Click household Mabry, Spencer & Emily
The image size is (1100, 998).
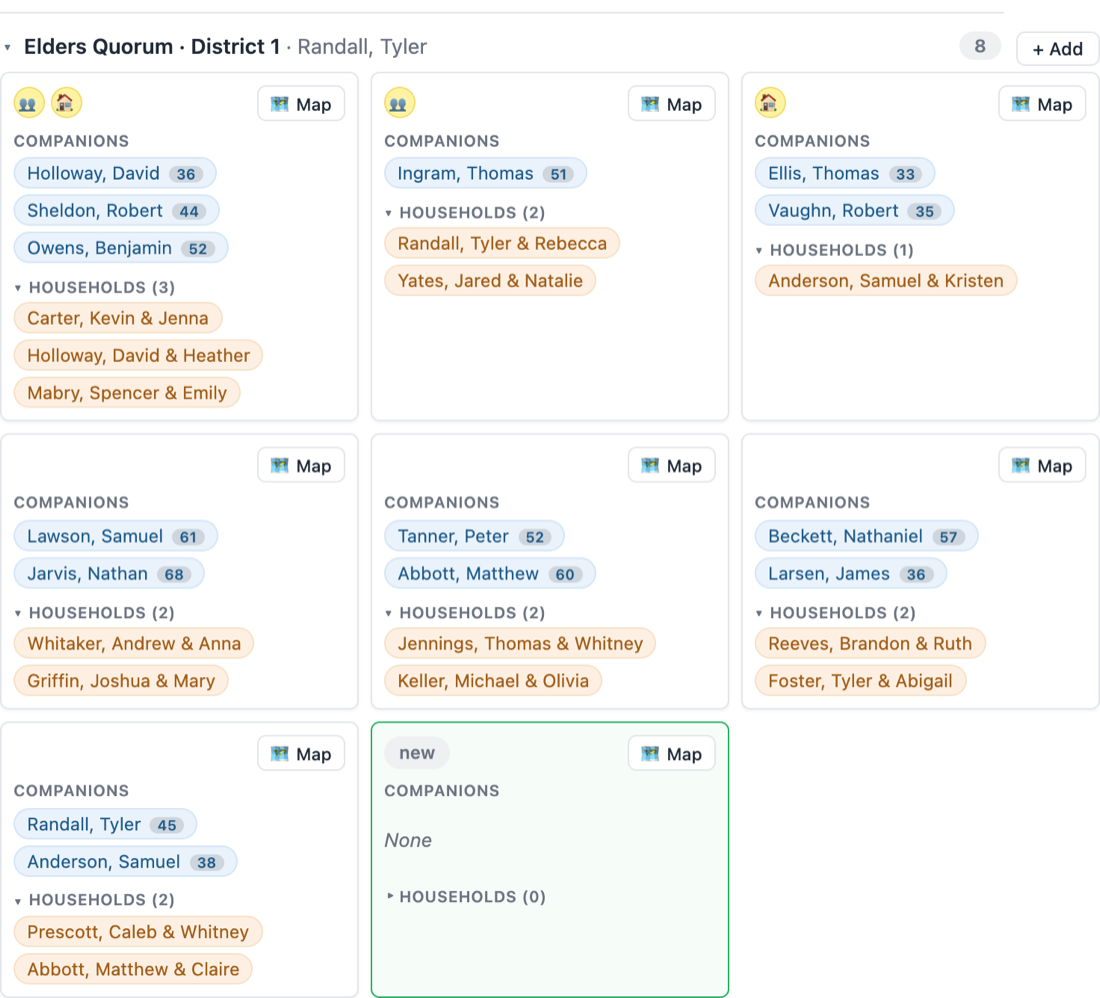click(x=127, y=393)
